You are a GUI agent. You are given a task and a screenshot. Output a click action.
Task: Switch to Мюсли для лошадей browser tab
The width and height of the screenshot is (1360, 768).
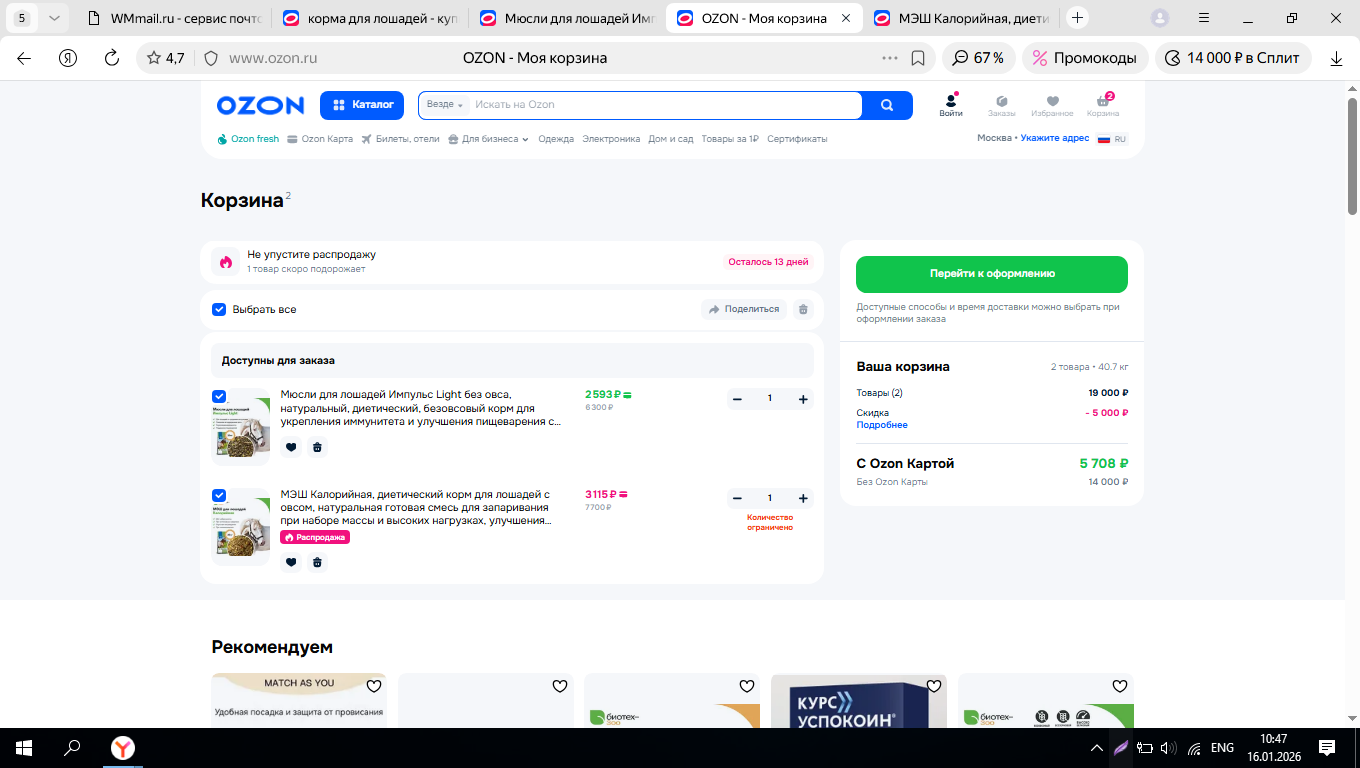click(567, 18)
